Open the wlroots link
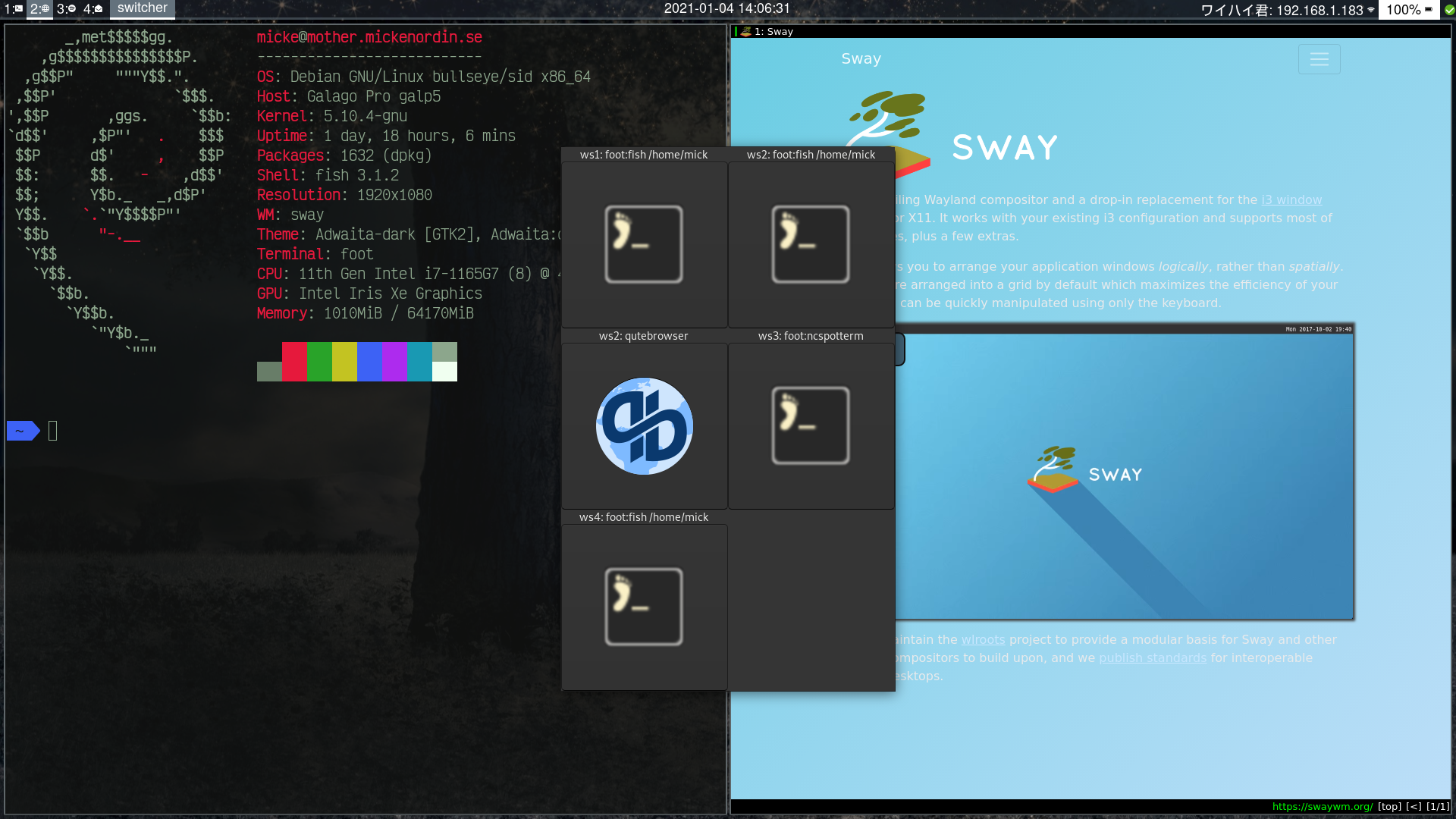1456x819 pixels. pos(983,640)
